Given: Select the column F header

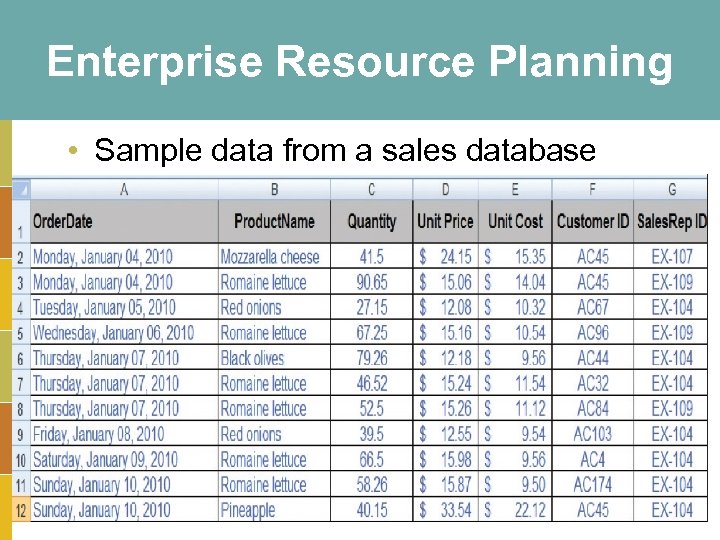Looking at the screenshot, I should [592, 189].
